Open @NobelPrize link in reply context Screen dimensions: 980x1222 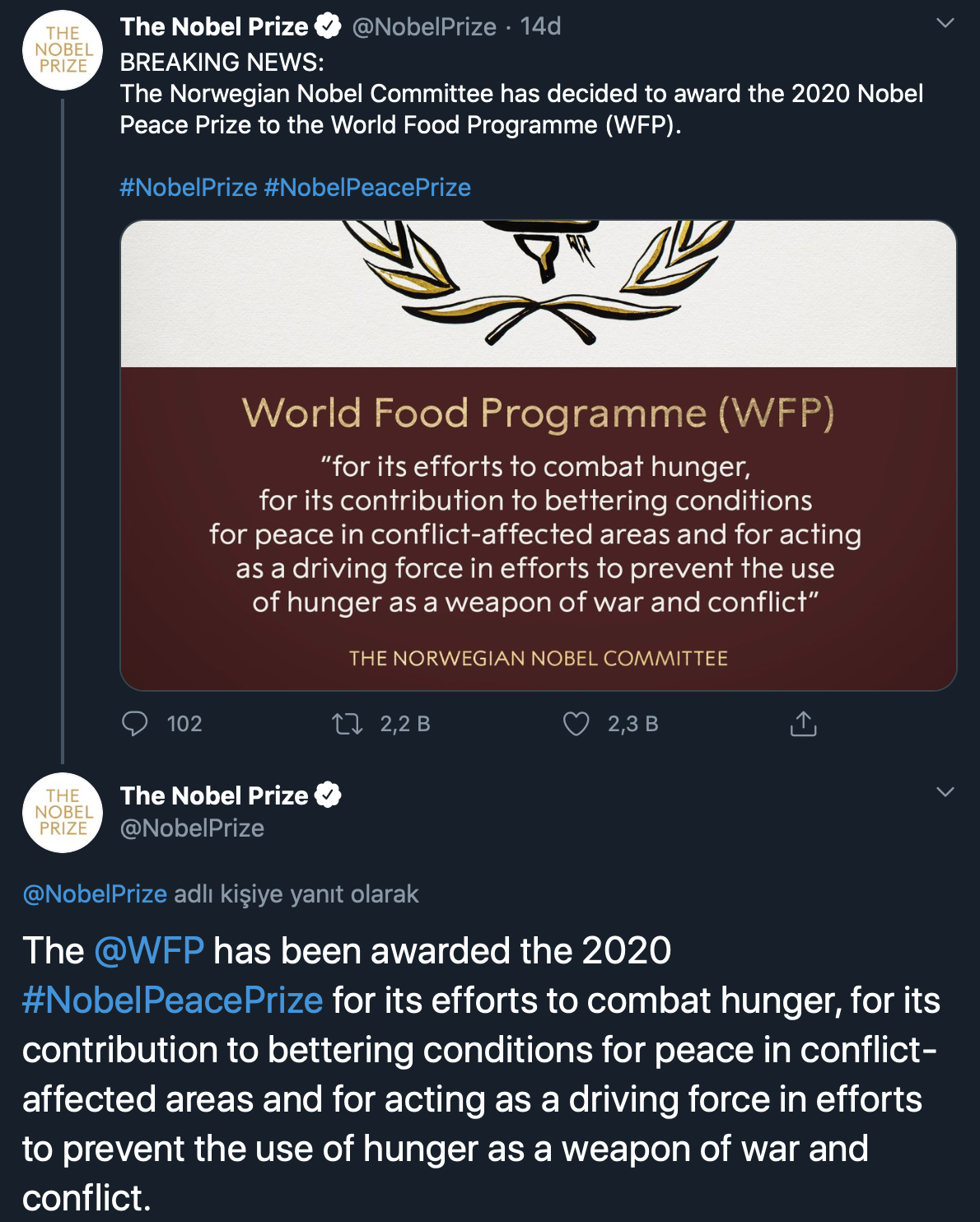[95, 894]
